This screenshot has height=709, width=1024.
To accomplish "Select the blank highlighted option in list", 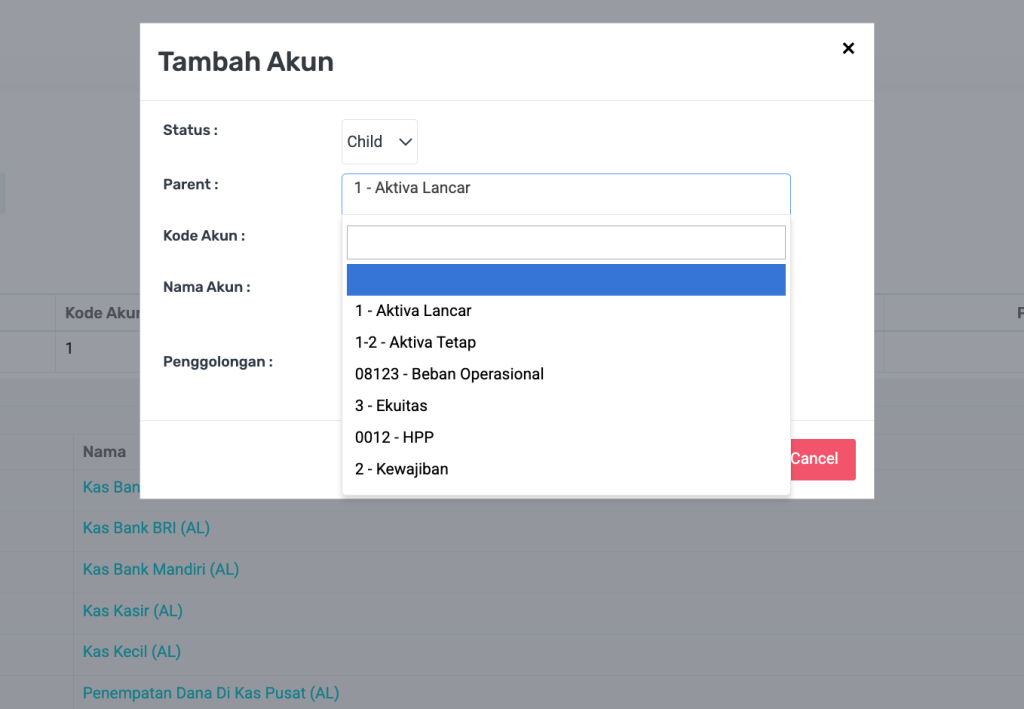I will tap(565, 280).
